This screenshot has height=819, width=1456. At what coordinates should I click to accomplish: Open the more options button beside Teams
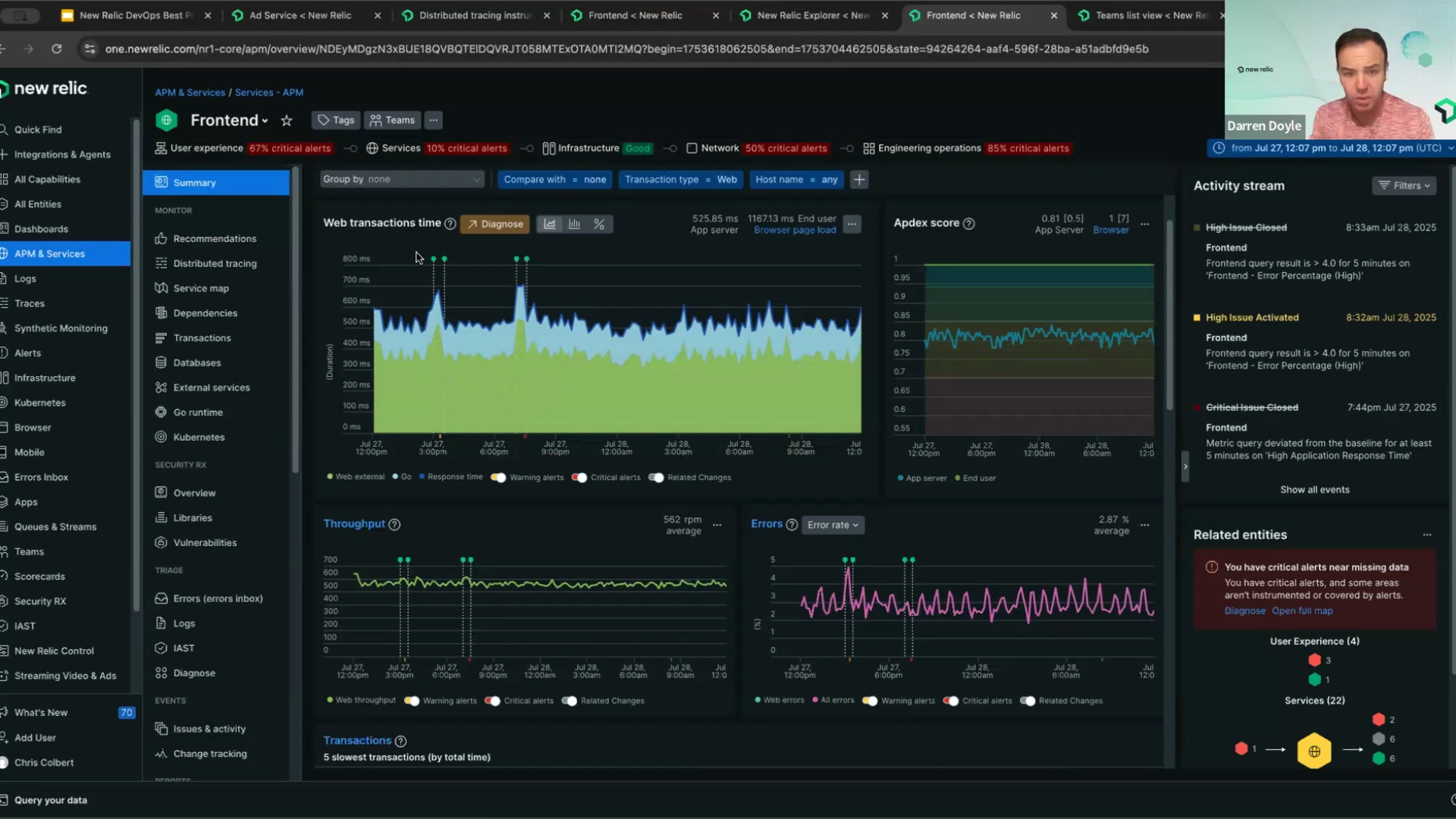434,120
